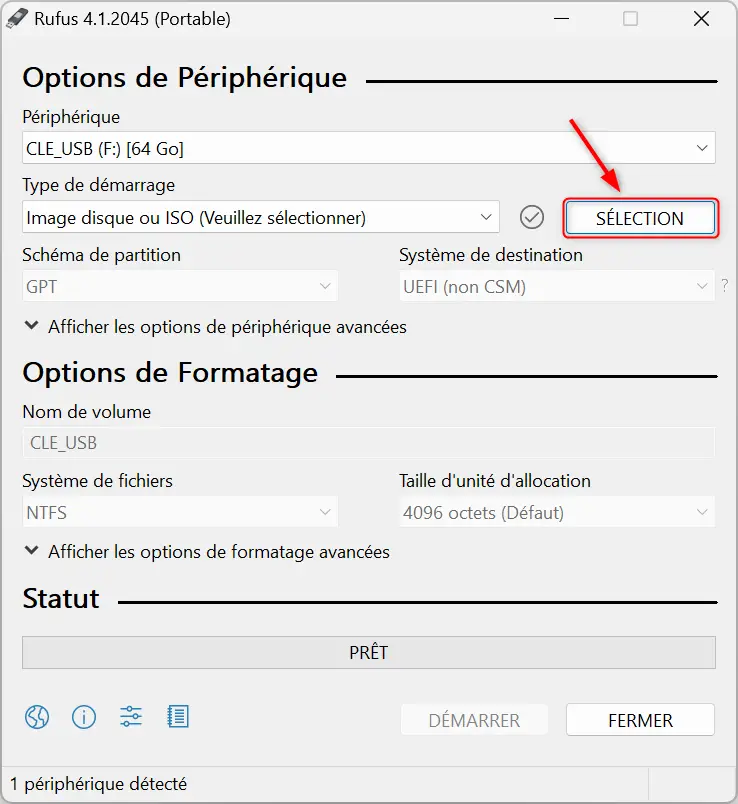Open the Périphérique CLE_USB dropdown
Viewport: 738px width, 804px height.
point(368,148)
